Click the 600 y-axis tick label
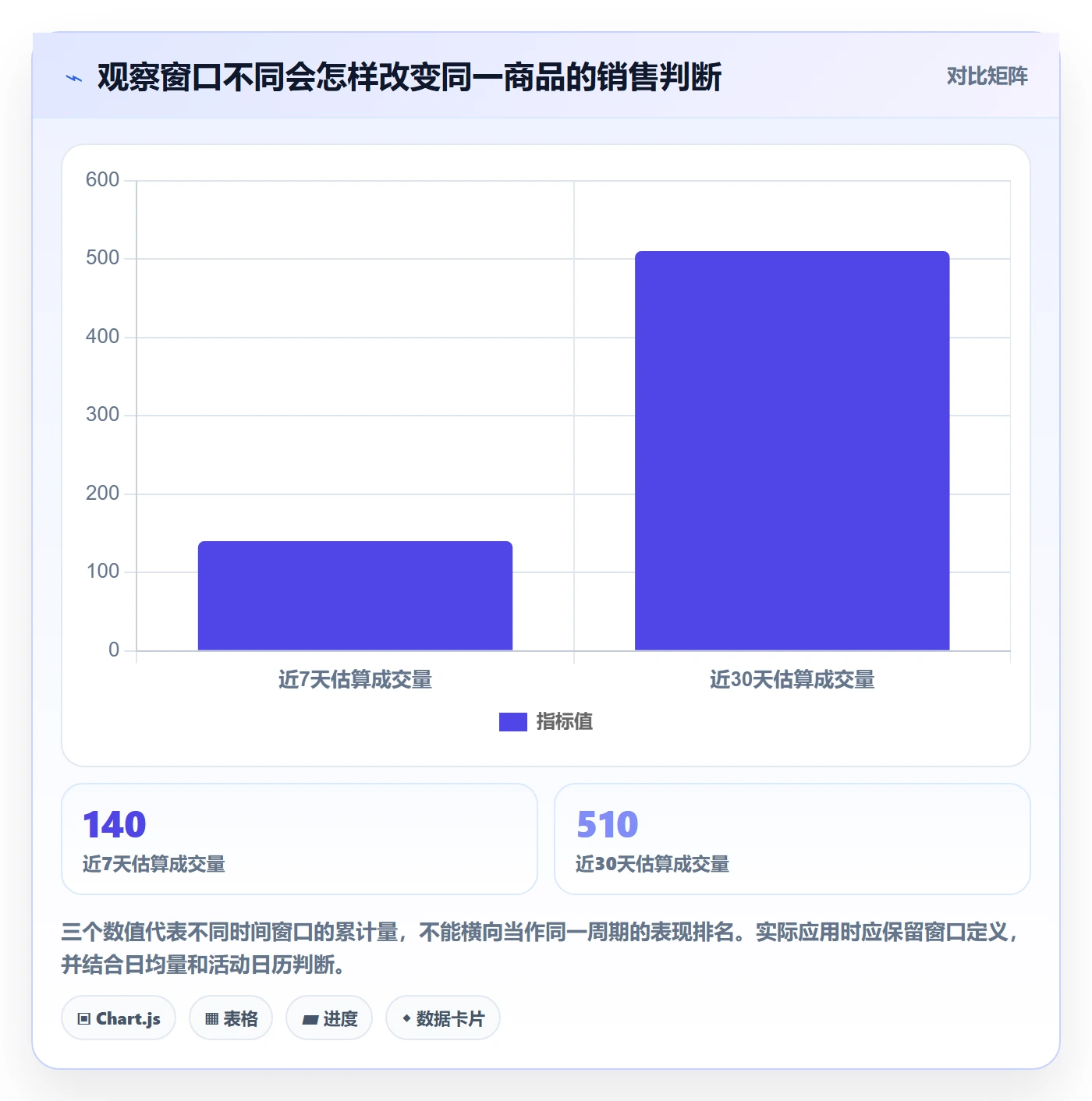The image size is (1092, 1101). [x=102, y=180]
